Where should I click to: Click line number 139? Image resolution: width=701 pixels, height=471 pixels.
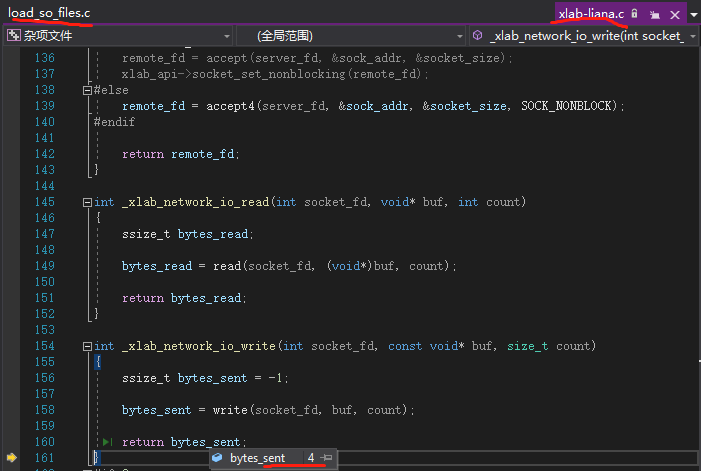point(44,106)
